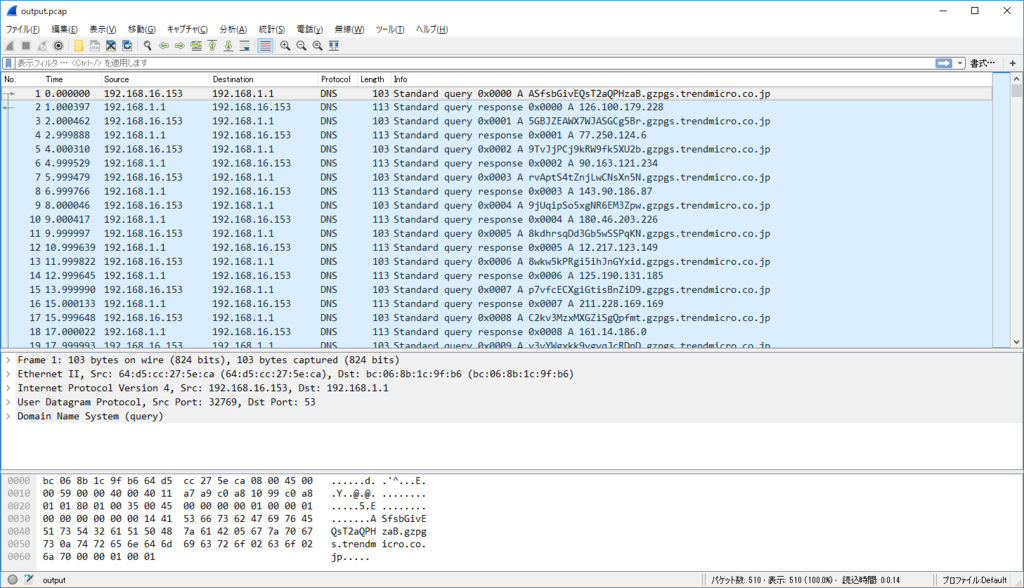Screen dimensions: 1024x588
Task: Open a capture file with folder icon
Action: [78, 46]
